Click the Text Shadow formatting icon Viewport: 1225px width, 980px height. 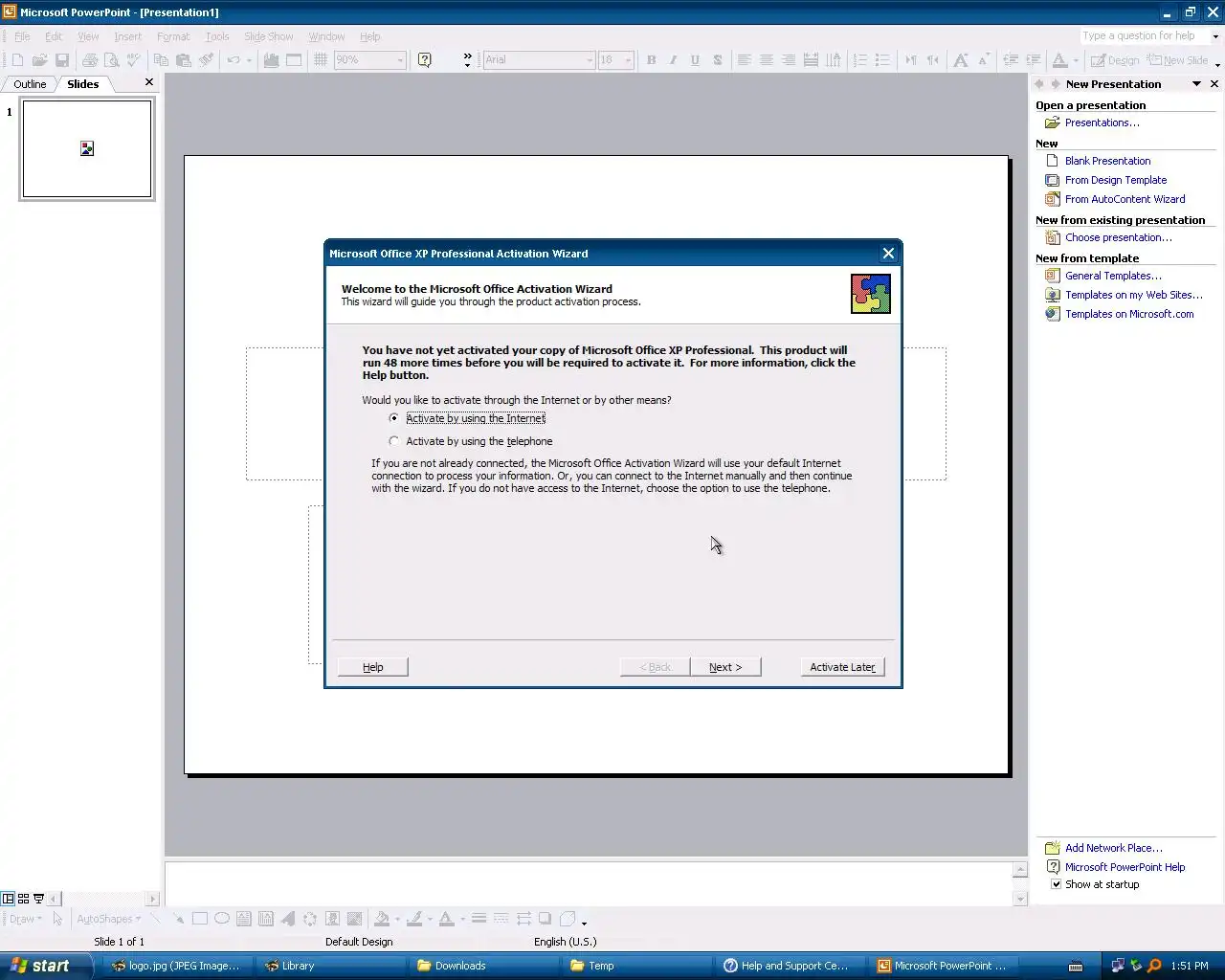tap(717, 60)
